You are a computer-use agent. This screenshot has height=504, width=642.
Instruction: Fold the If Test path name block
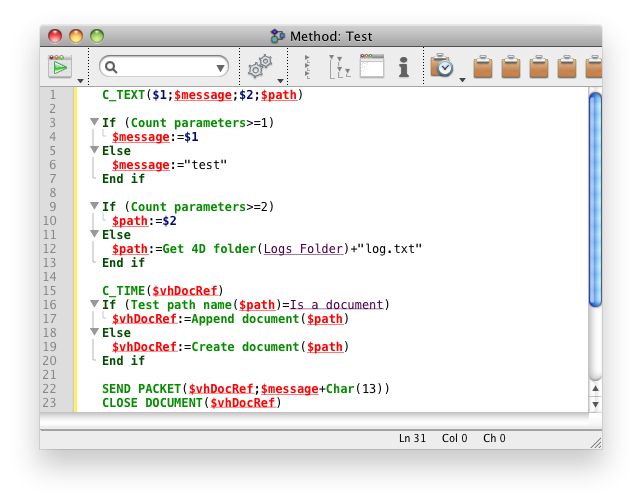click(94, 305)
